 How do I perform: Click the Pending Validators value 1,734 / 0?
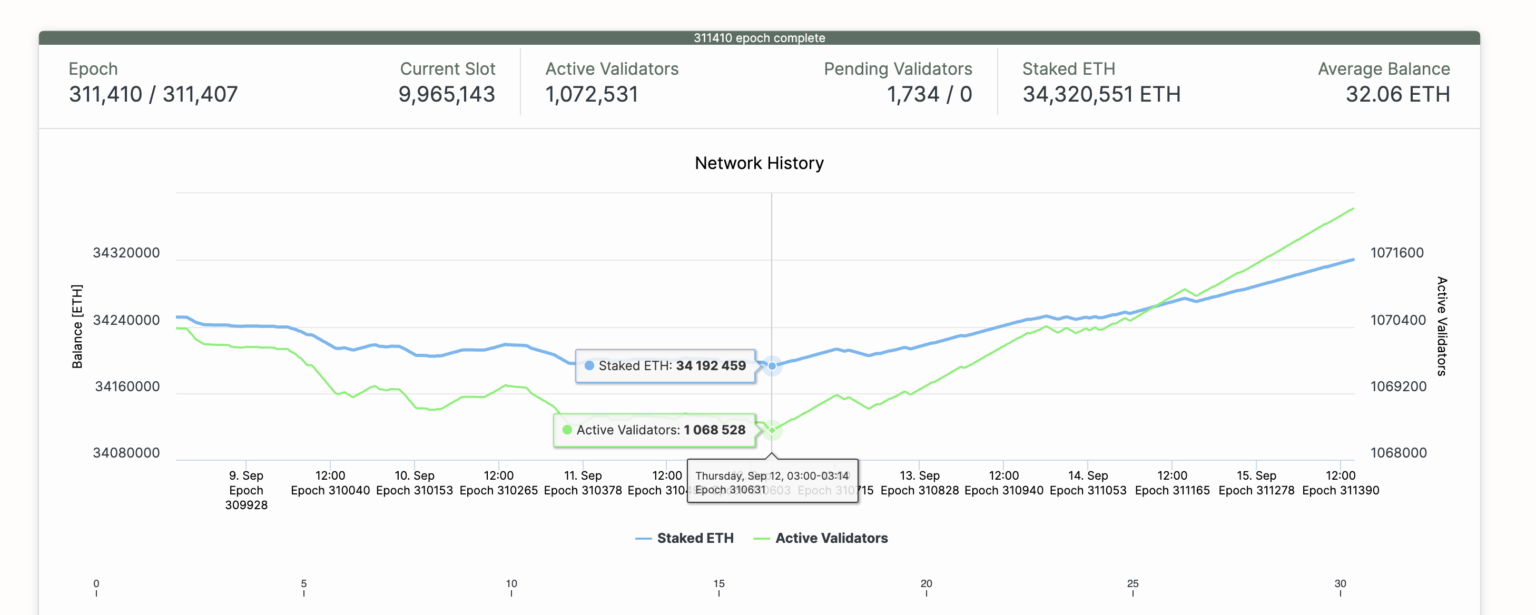coord(929,95)
